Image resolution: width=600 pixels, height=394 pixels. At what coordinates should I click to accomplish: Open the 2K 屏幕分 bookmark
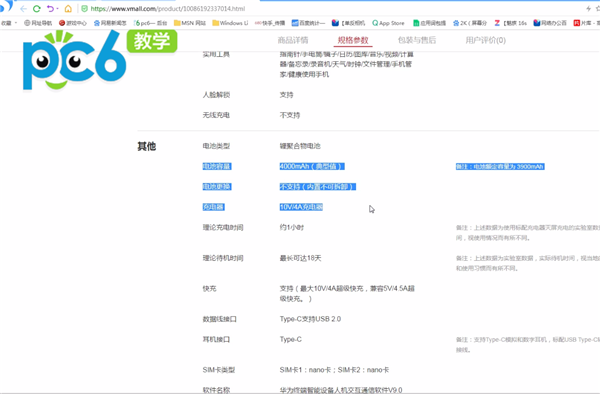pos(470,23)
